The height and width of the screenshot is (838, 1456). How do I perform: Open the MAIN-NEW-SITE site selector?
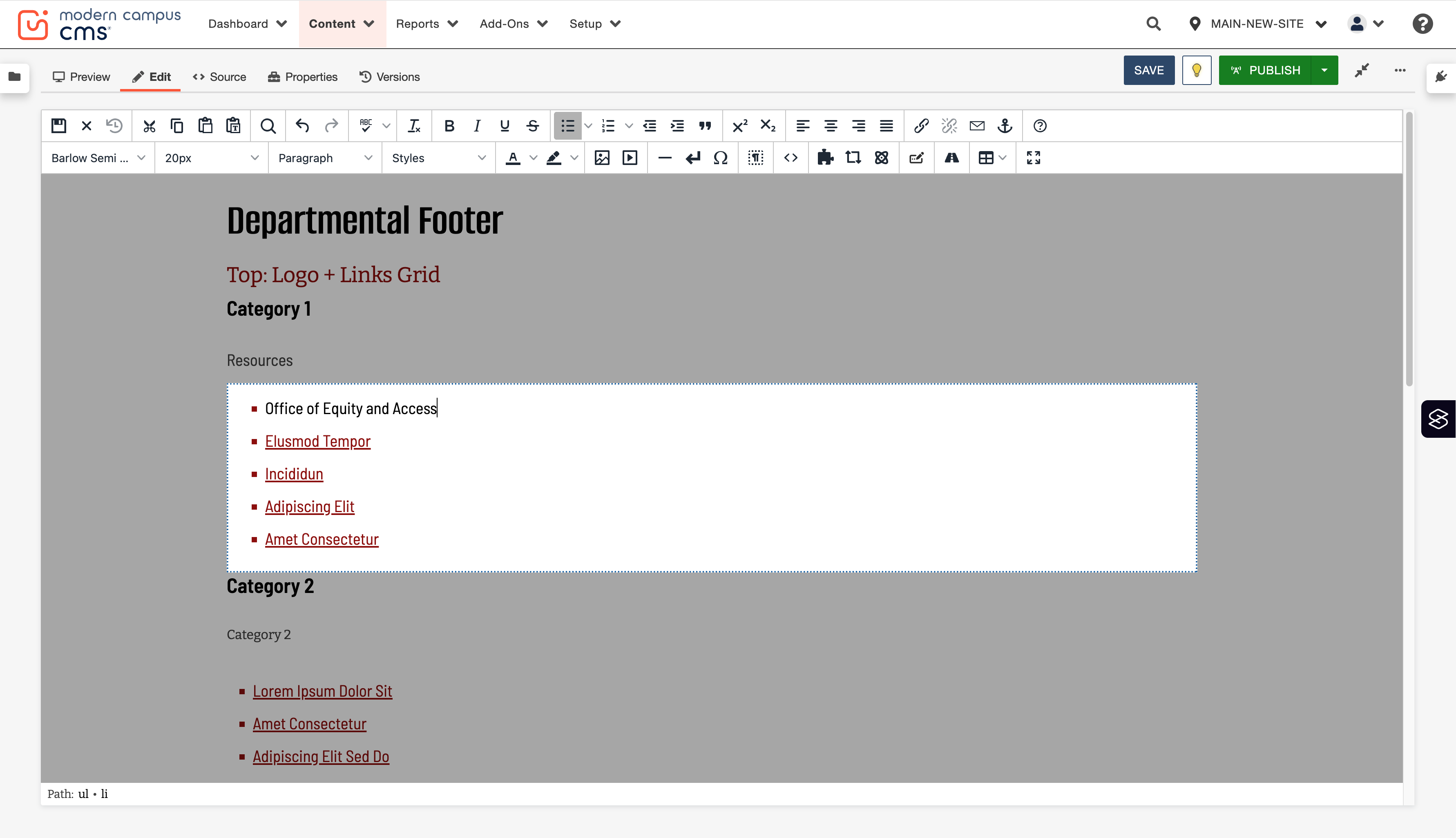coord(1257,24)
